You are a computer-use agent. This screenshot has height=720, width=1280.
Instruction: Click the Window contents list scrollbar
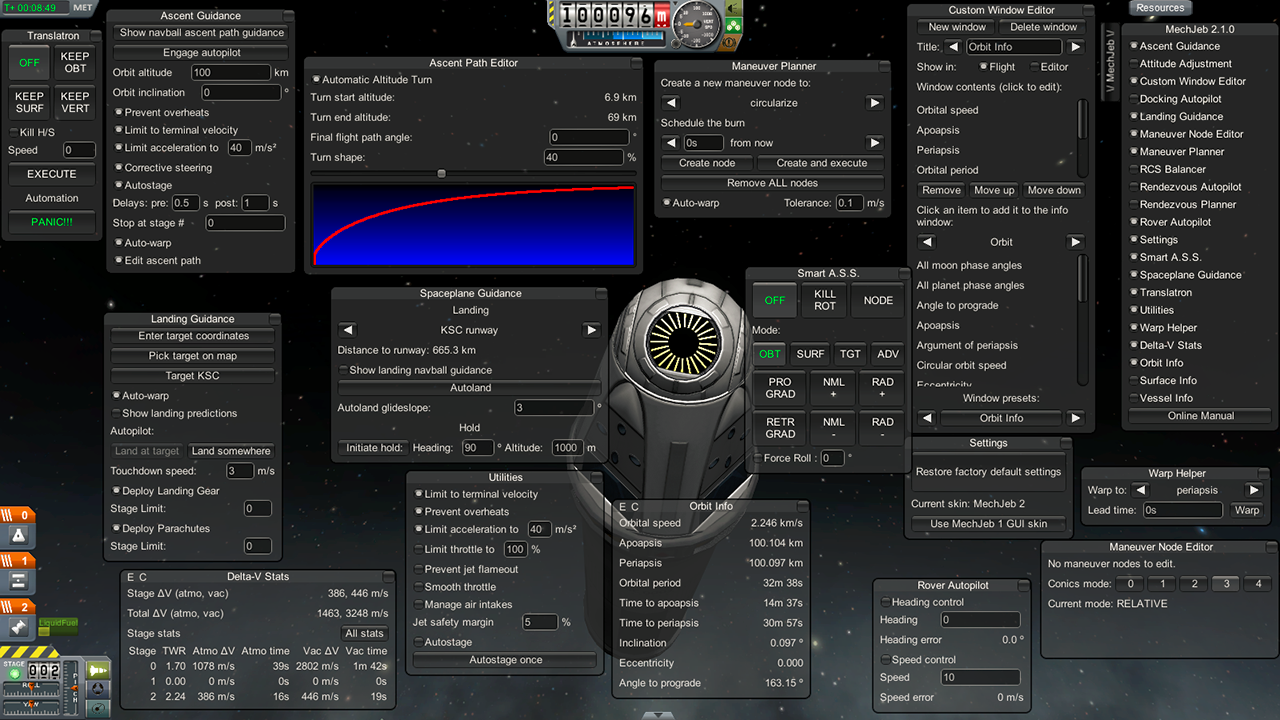(x=1083, y=138)
